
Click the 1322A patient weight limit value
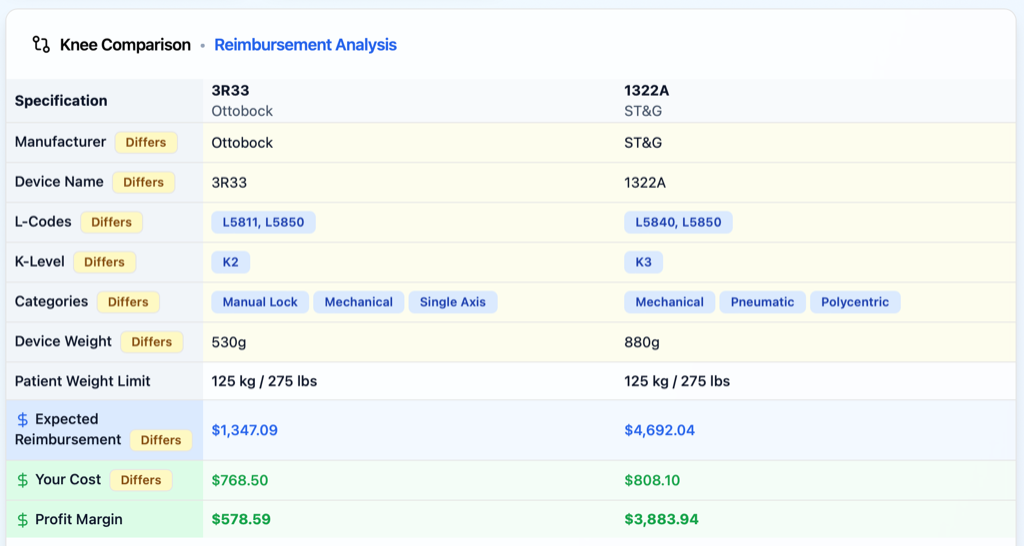tap(677, 381)
